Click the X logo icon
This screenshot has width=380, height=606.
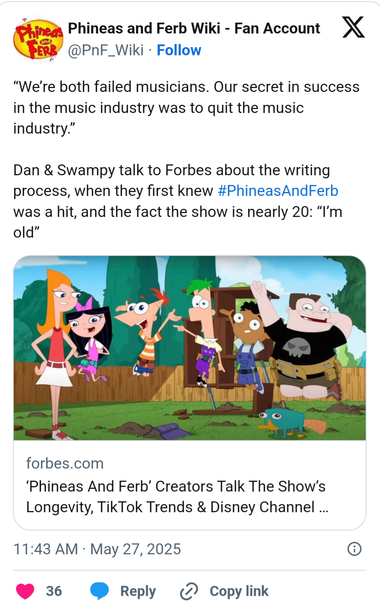point(353,27)
